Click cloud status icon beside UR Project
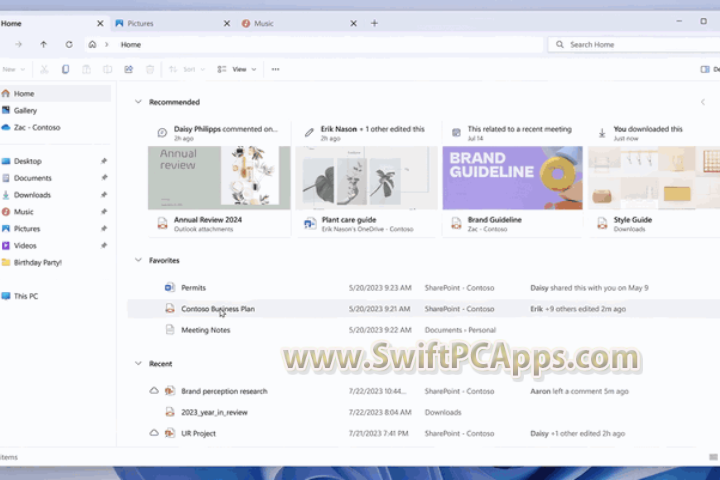This screenshot has height=480, width=720. [154, 433]
